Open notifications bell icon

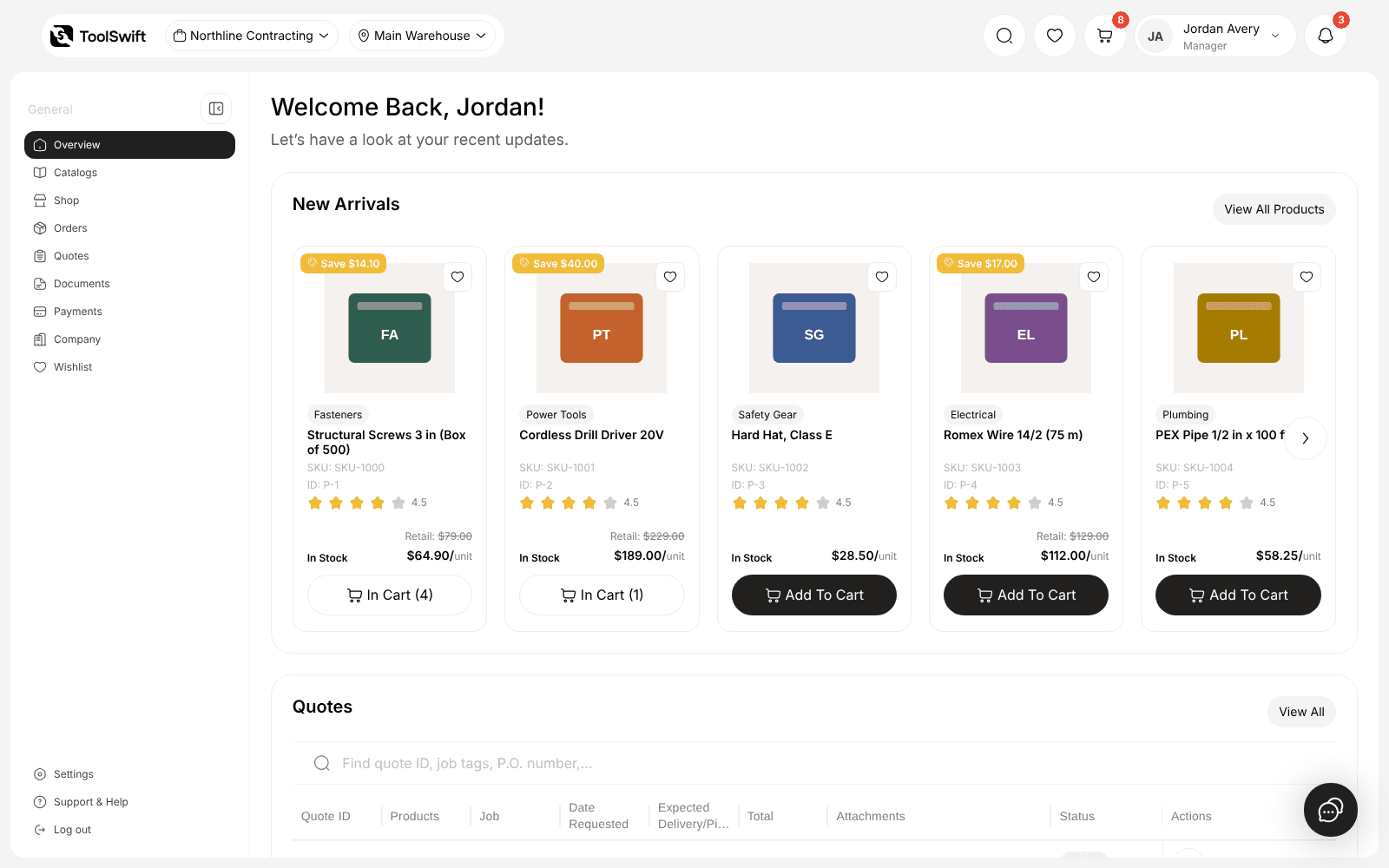tap(1326, 36)
